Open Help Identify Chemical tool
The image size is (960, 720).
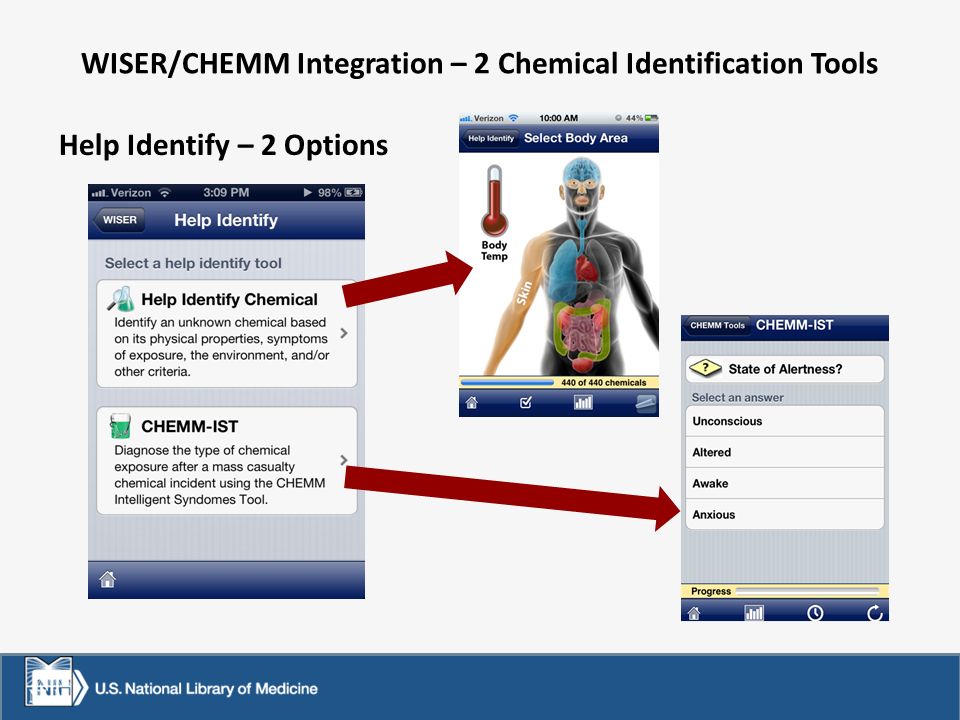click(x=227, y=334)
